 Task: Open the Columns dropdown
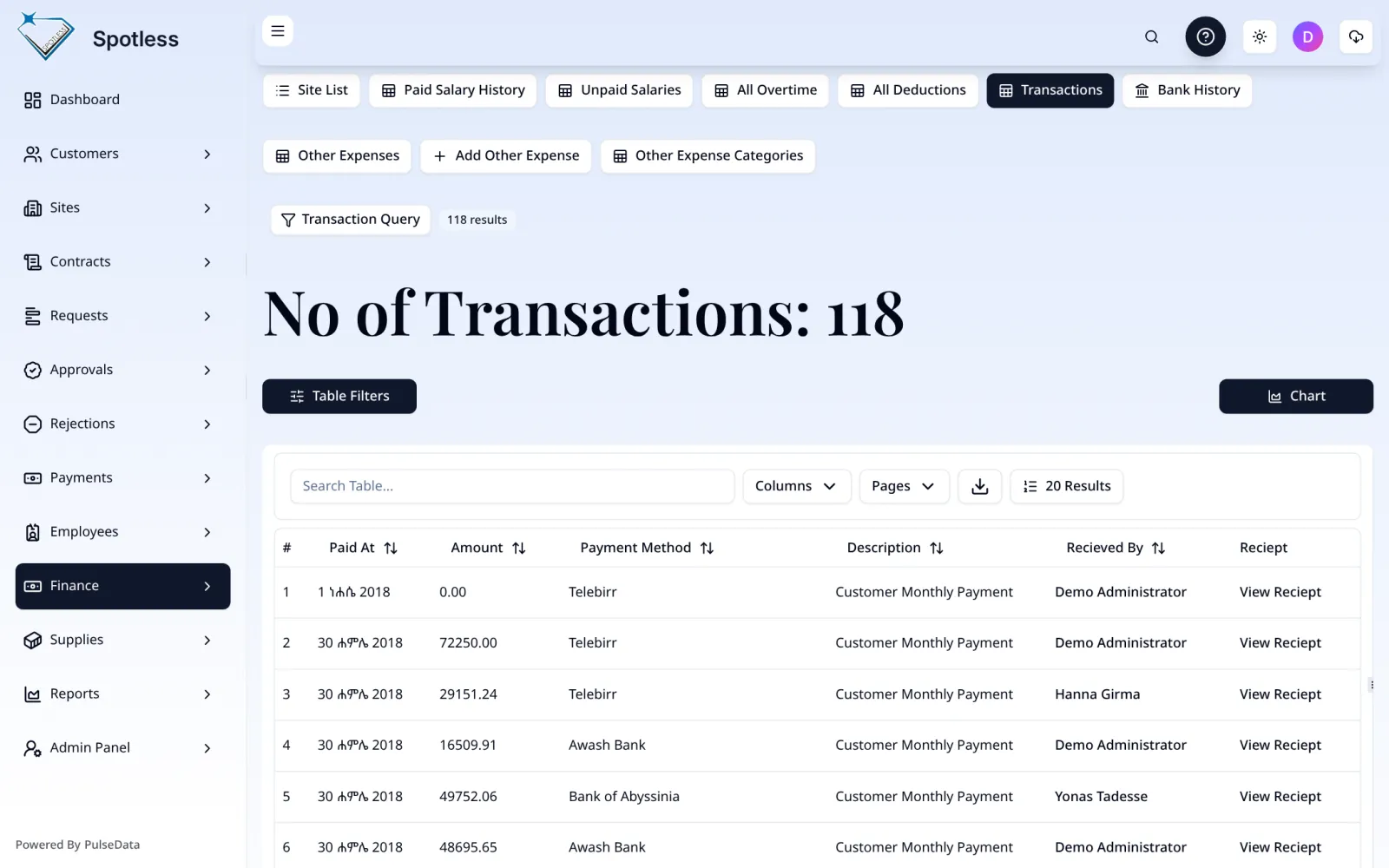pos(795,486)
